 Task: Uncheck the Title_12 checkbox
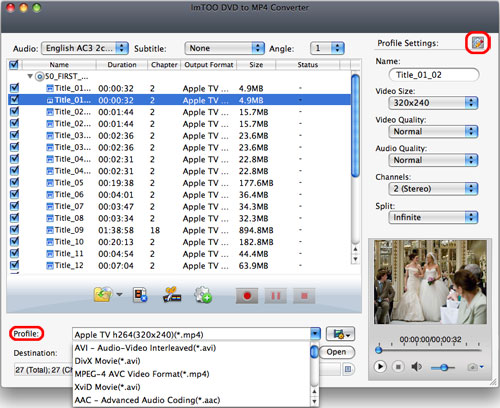click(x=14, y=265)
